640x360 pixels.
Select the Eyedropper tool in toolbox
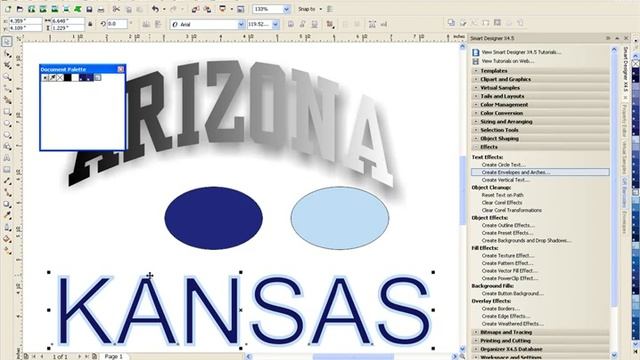7,216
